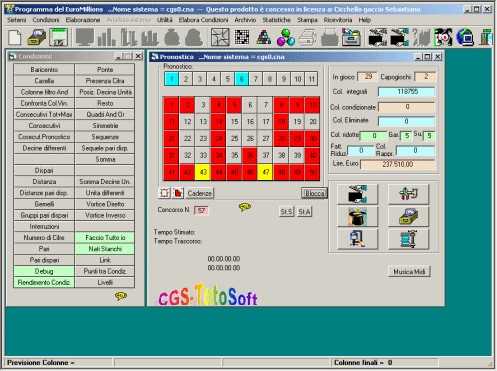Image resolution: width=497 pixels, height=371 pixels.
Task: Click the Musica Midi button
Action: click(x=409, y=272)
